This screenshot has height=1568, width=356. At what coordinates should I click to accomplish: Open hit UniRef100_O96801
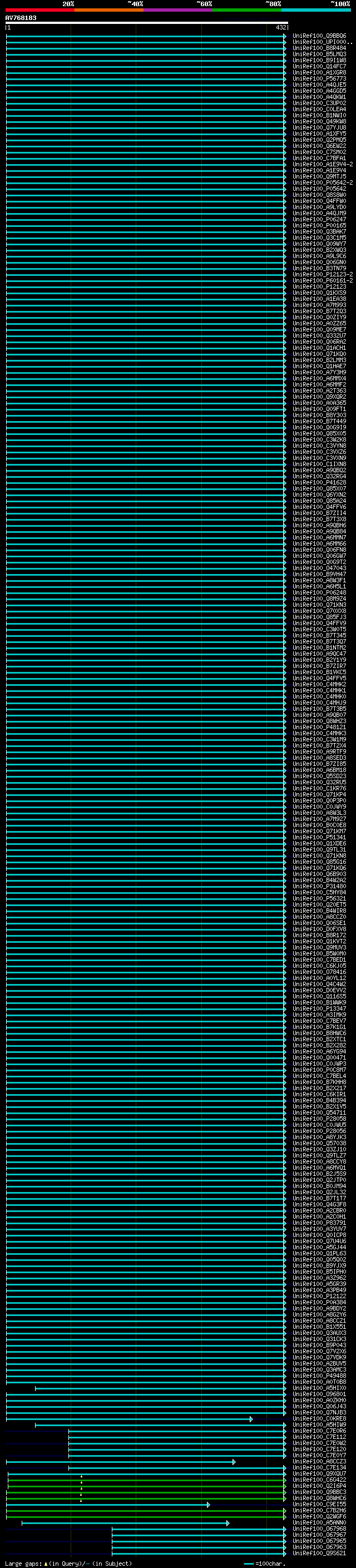319,1394
